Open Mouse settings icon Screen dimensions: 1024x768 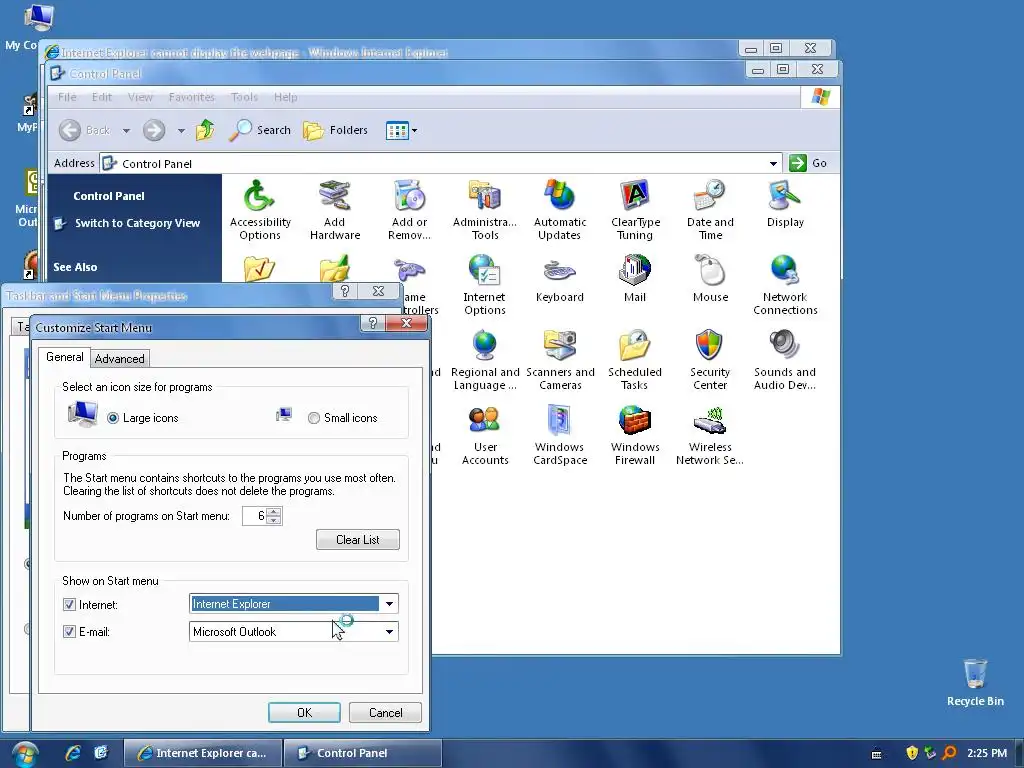(710, 279)
